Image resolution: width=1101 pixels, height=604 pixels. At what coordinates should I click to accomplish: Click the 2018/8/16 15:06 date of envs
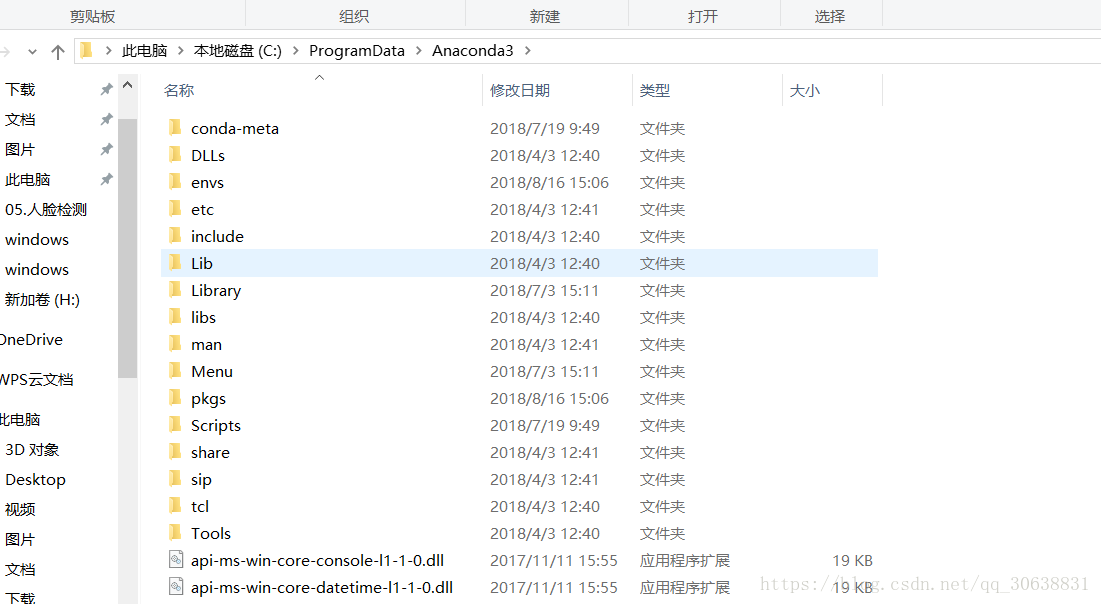[549, 183]
